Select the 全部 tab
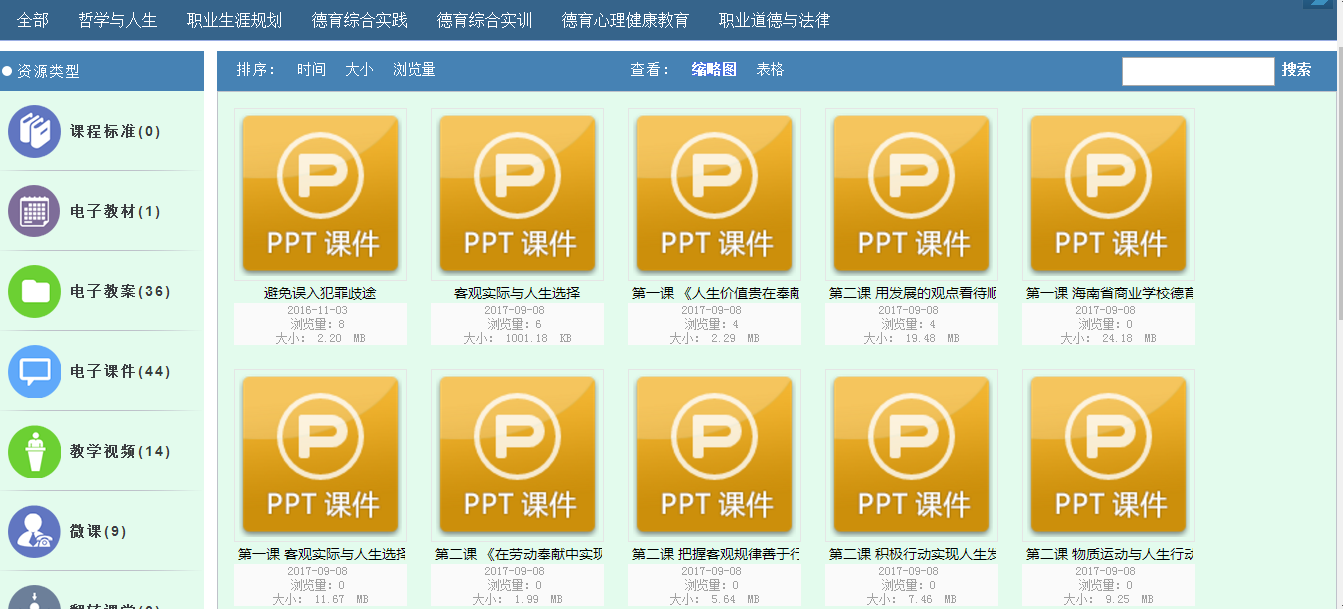This screenshot has width=1343, height=609. point(33,20)
